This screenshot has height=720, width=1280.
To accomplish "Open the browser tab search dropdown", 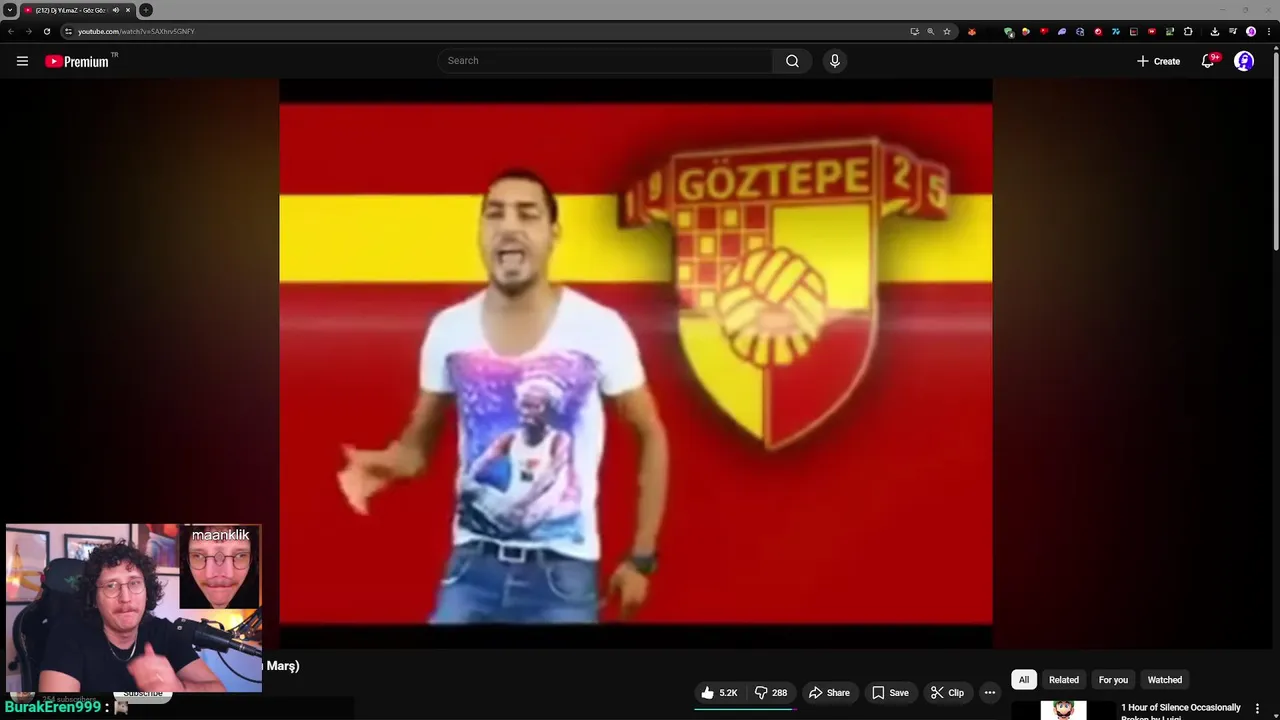I will click(10, 10).
